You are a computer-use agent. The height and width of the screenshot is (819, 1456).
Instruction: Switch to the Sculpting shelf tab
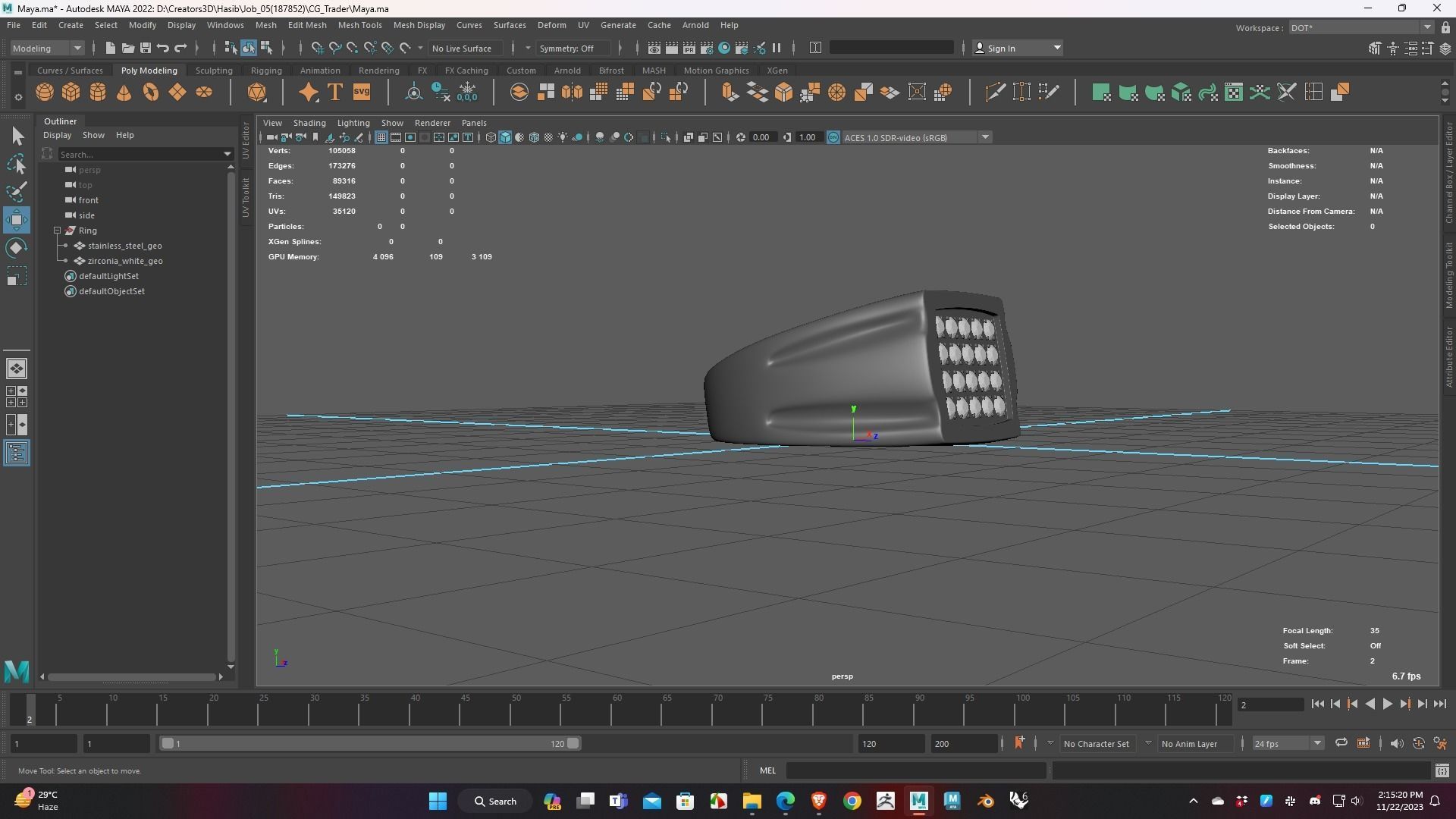[214, 71]
